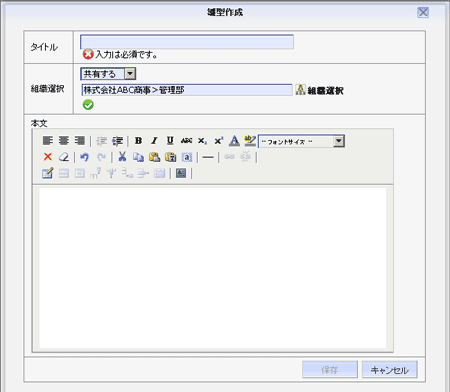Click the 組織選択 link button
The width and height of the screenshot is (450, 392).
[325, 90]
